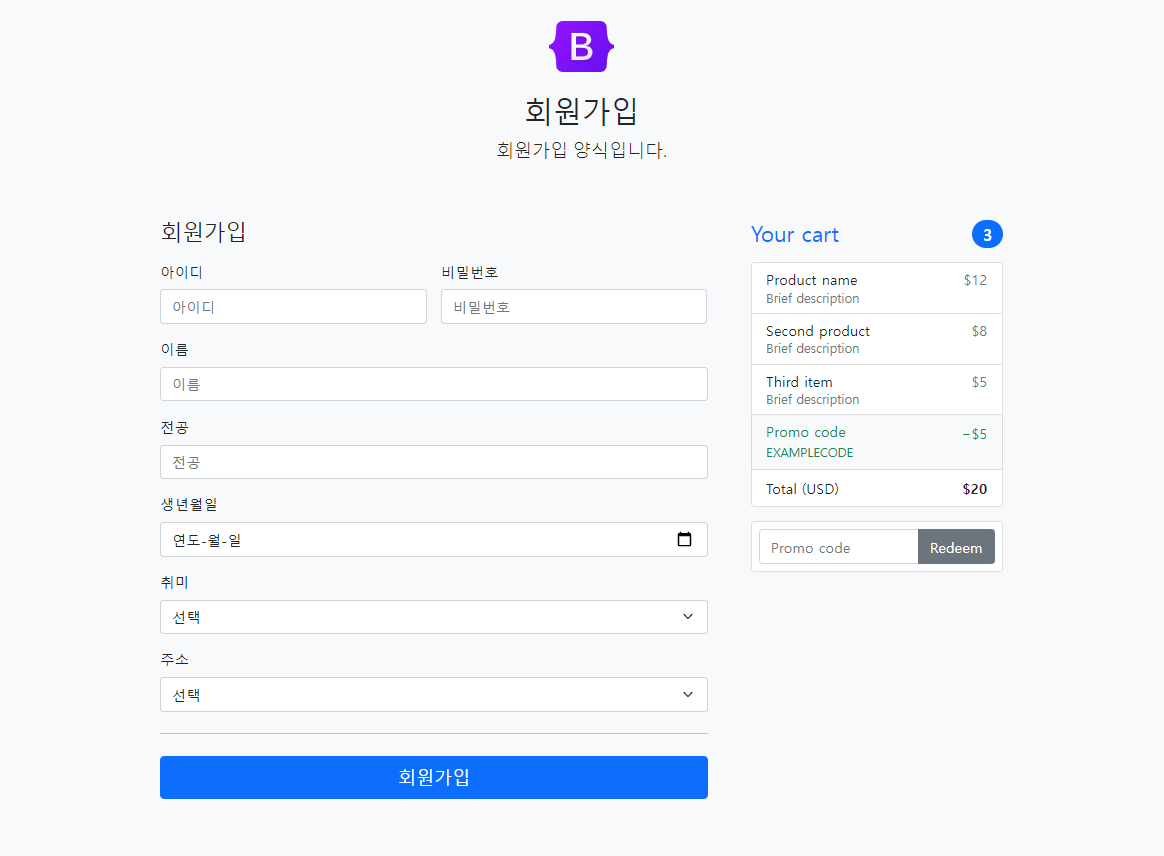Click the 이름 input field
The image size is (1164, 856).
434,384
